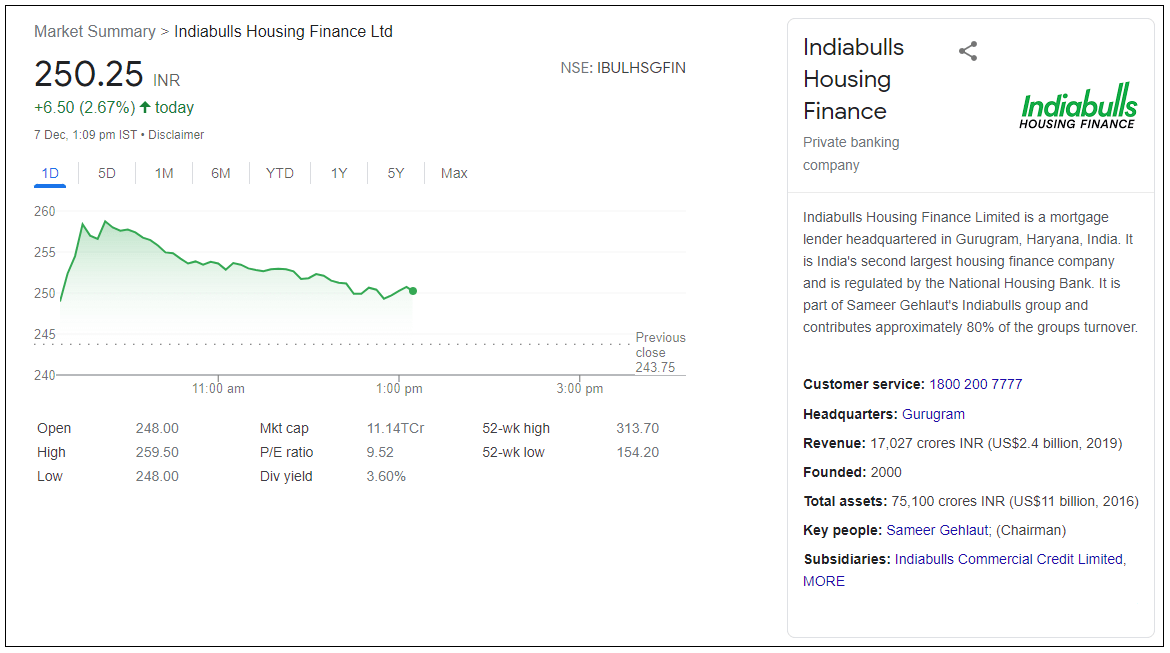Viewport: 1170px width, 653px height.
Task: Show the 1M price chart
Action: pyautogui.click(x=164, y=173)
